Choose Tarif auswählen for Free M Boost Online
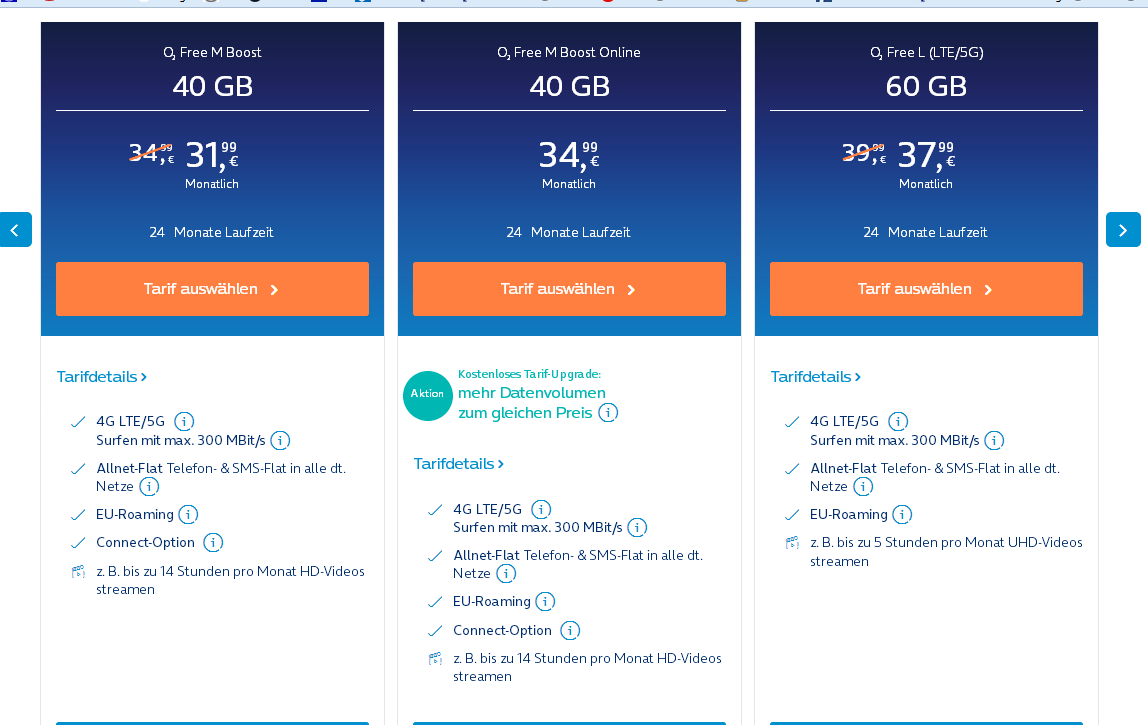 (570, 289)
